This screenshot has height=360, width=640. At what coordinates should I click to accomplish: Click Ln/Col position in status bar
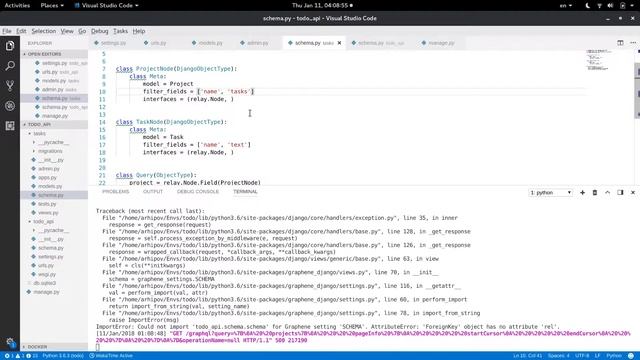pyautogui.click(x=527, y=356)
